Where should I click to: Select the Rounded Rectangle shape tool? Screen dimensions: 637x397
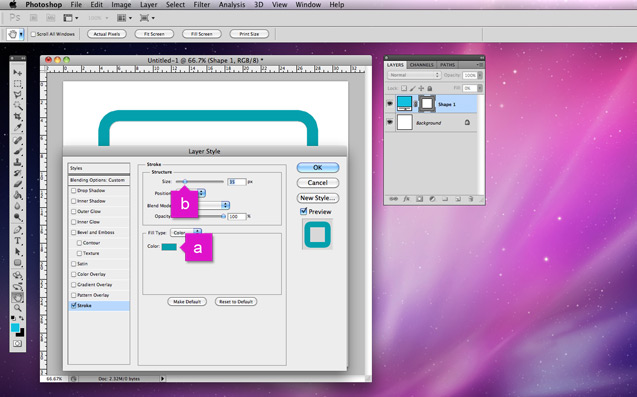pyautogui.click(x=17, y=263)
